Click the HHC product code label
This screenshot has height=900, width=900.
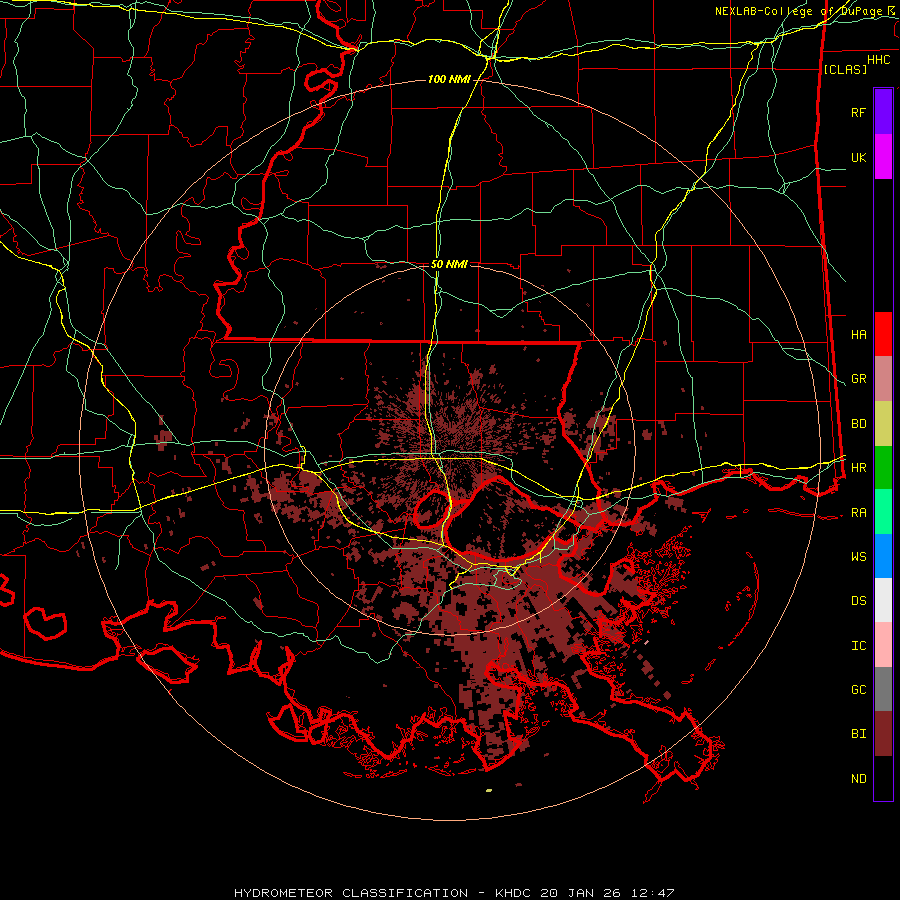(879, 60)
